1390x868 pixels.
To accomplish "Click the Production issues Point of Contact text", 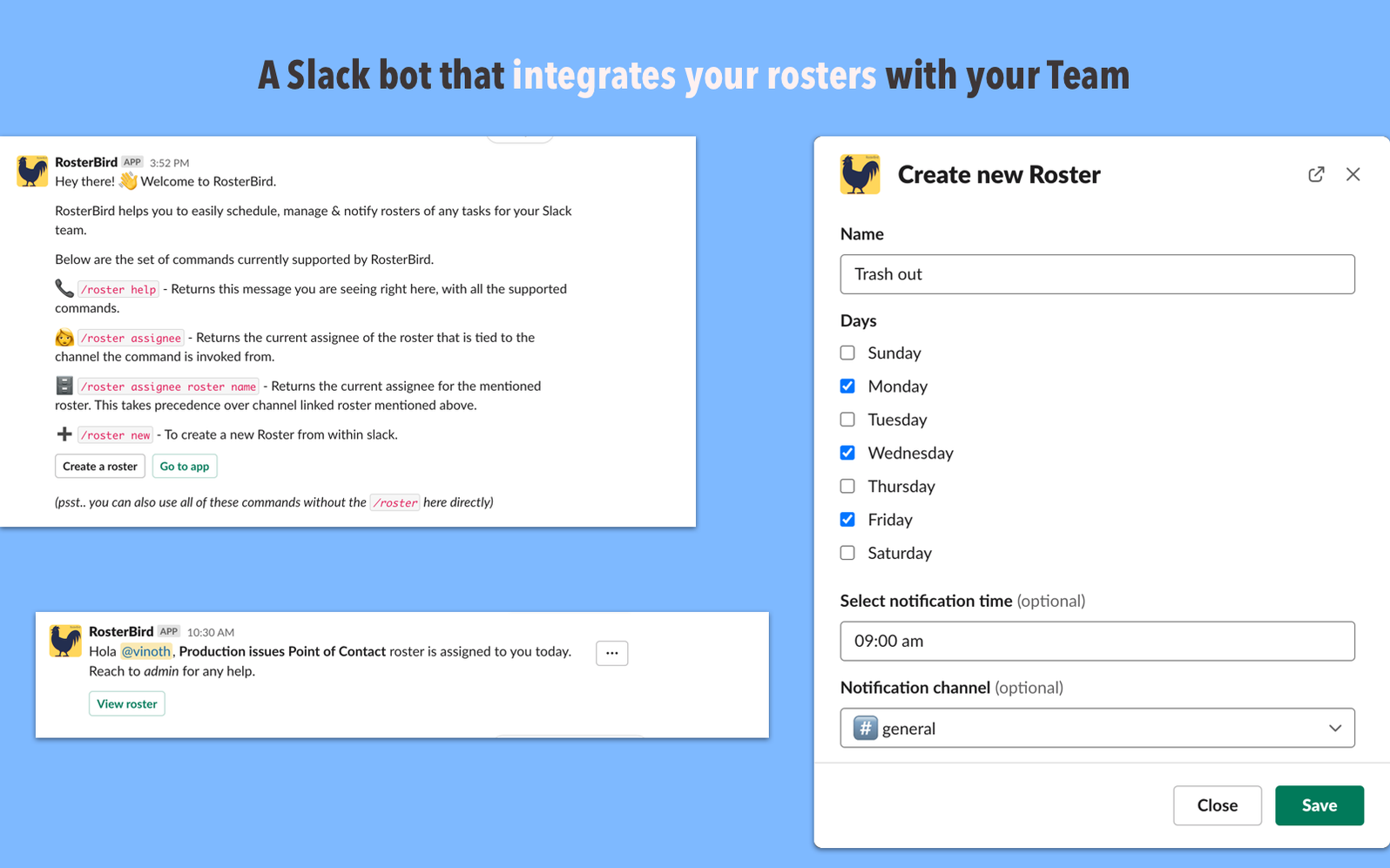I will pos(282,651).
